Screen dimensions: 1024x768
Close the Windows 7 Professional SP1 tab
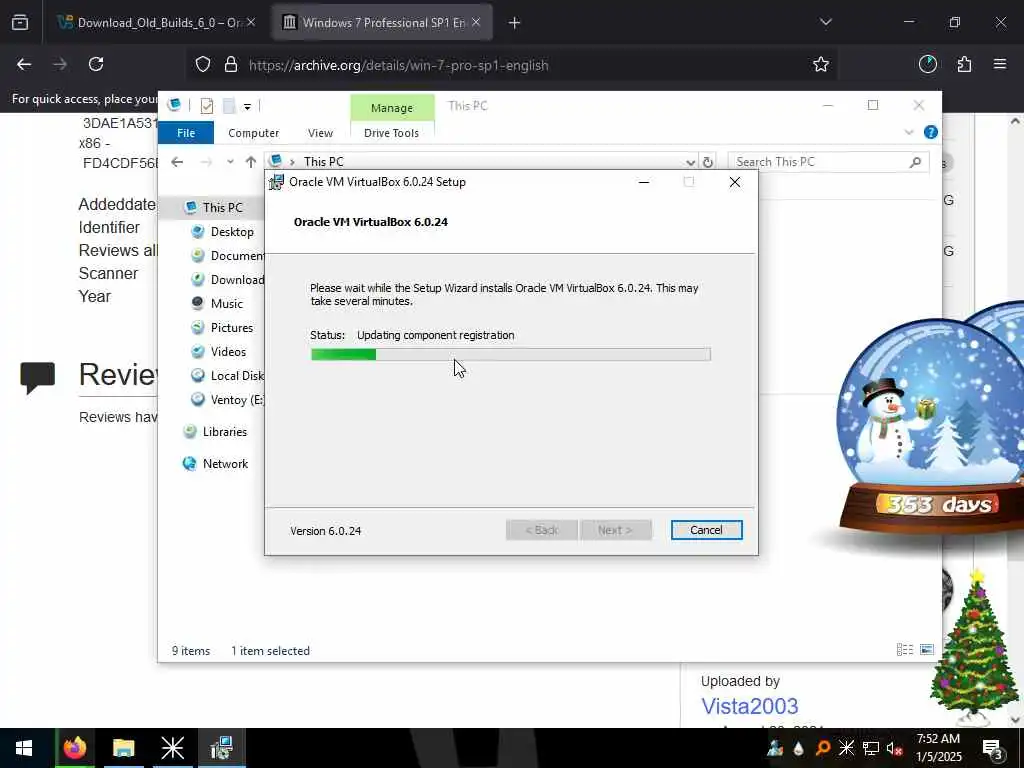pos(476,23)
